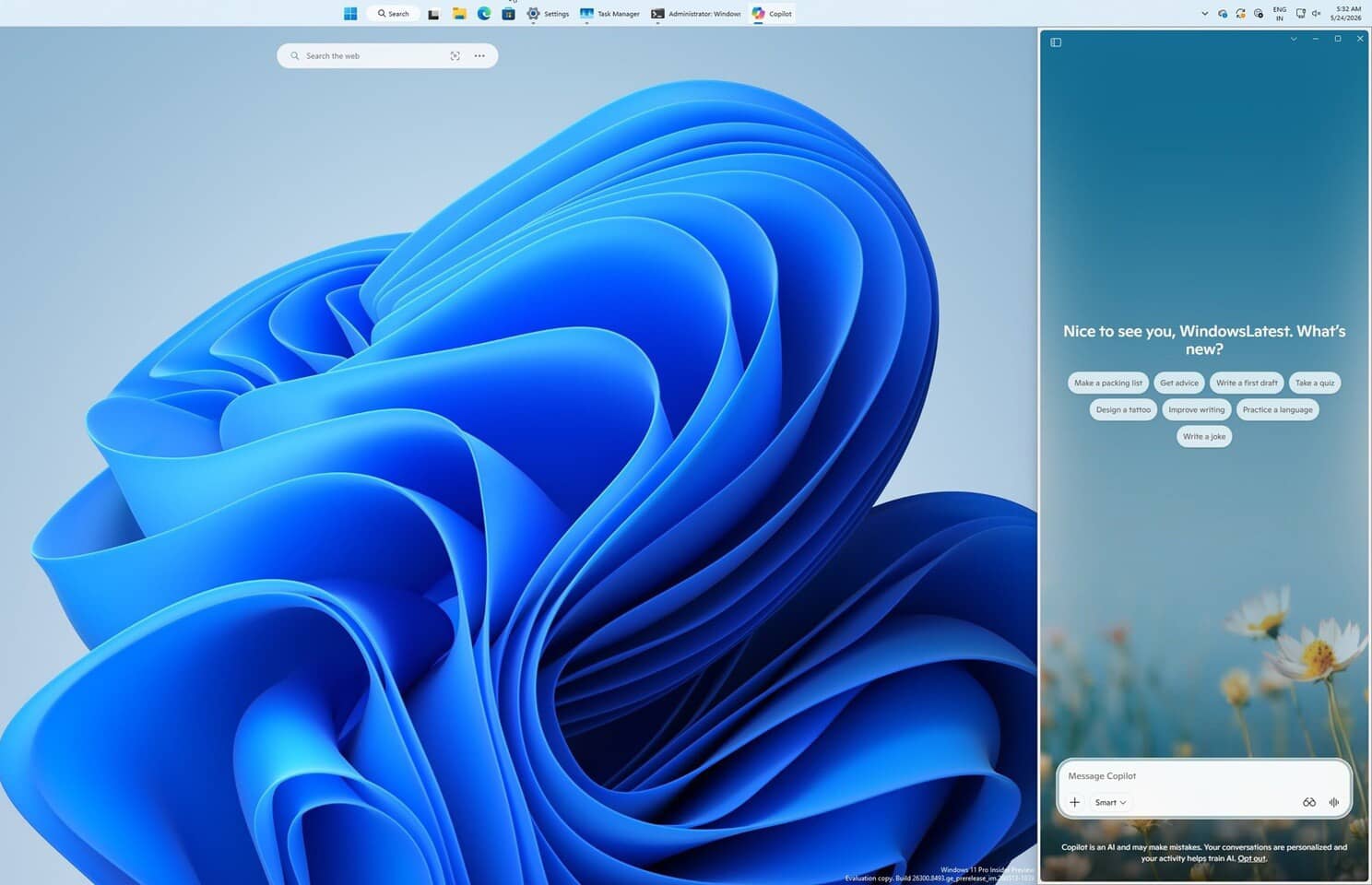Pick the Take a quiz suggestion
Image resolution: width=1372 pixels, height=885 pixels.
pyautogui.click(x=1314, y=383)
